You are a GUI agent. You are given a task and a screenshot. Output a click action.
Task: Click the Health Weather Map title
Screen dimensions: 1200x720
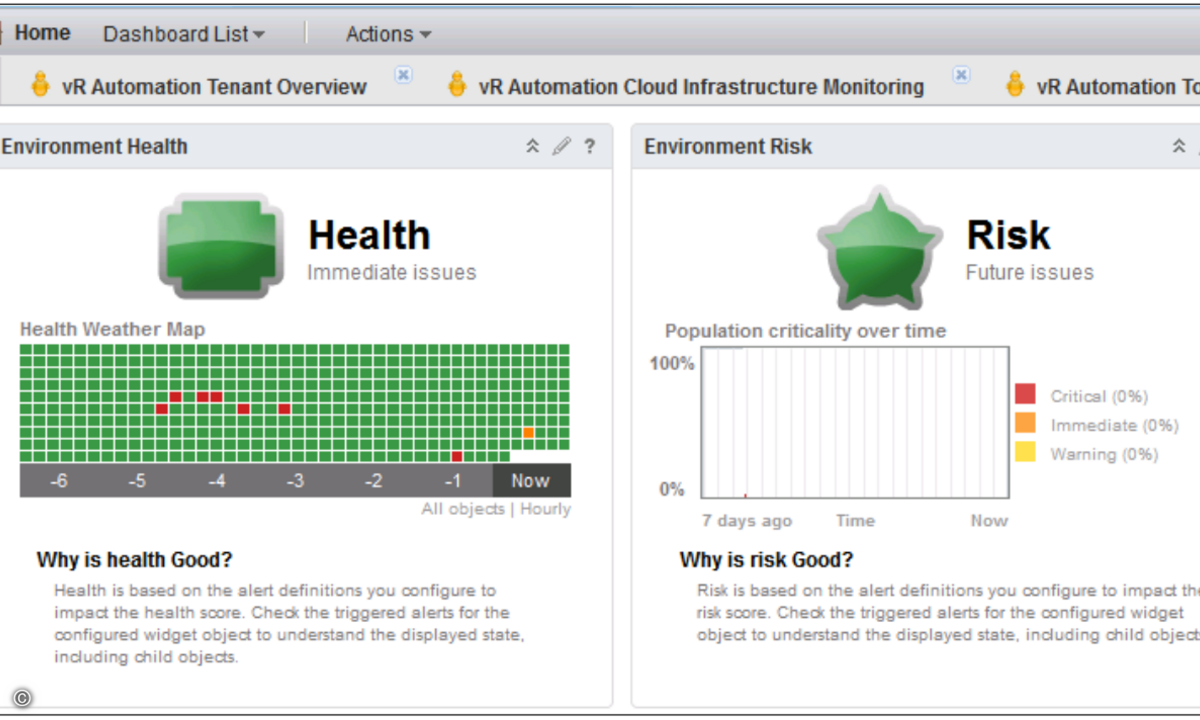point(113,329)
